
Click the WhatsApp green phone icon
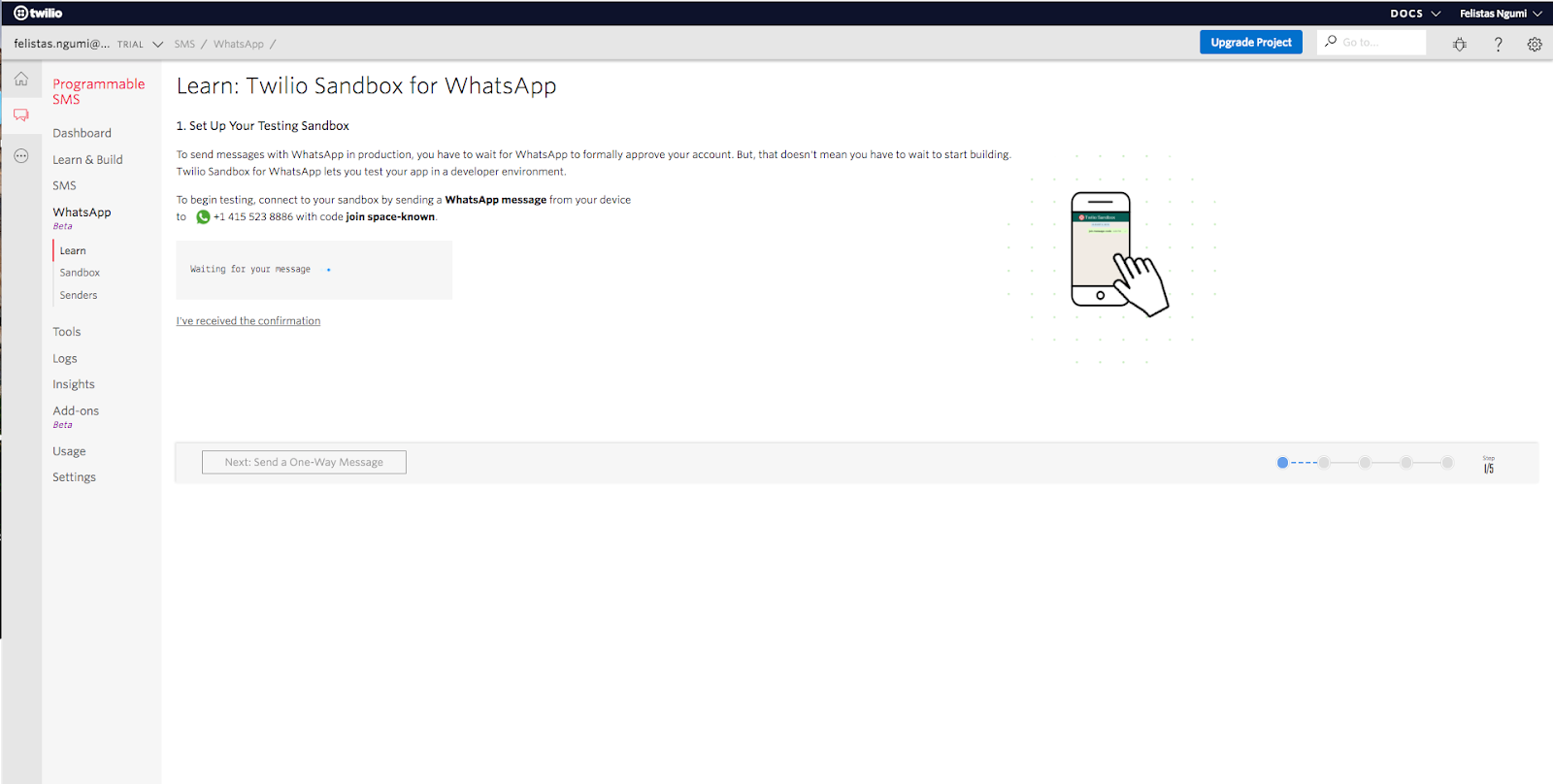[x=203, y=217]
